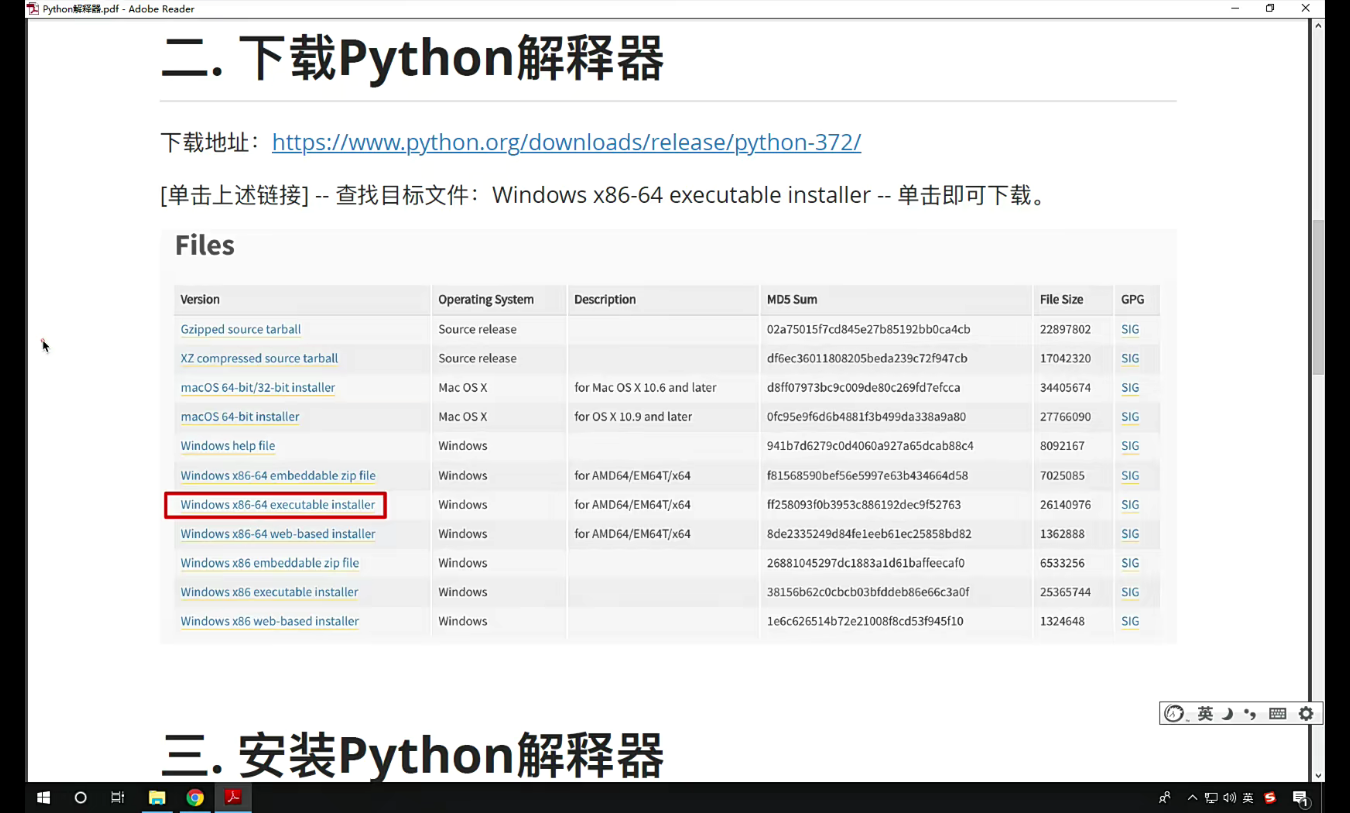This screenshot has width=1350, height=813.
Task: Click the Description column header
Action: point(605,299)
